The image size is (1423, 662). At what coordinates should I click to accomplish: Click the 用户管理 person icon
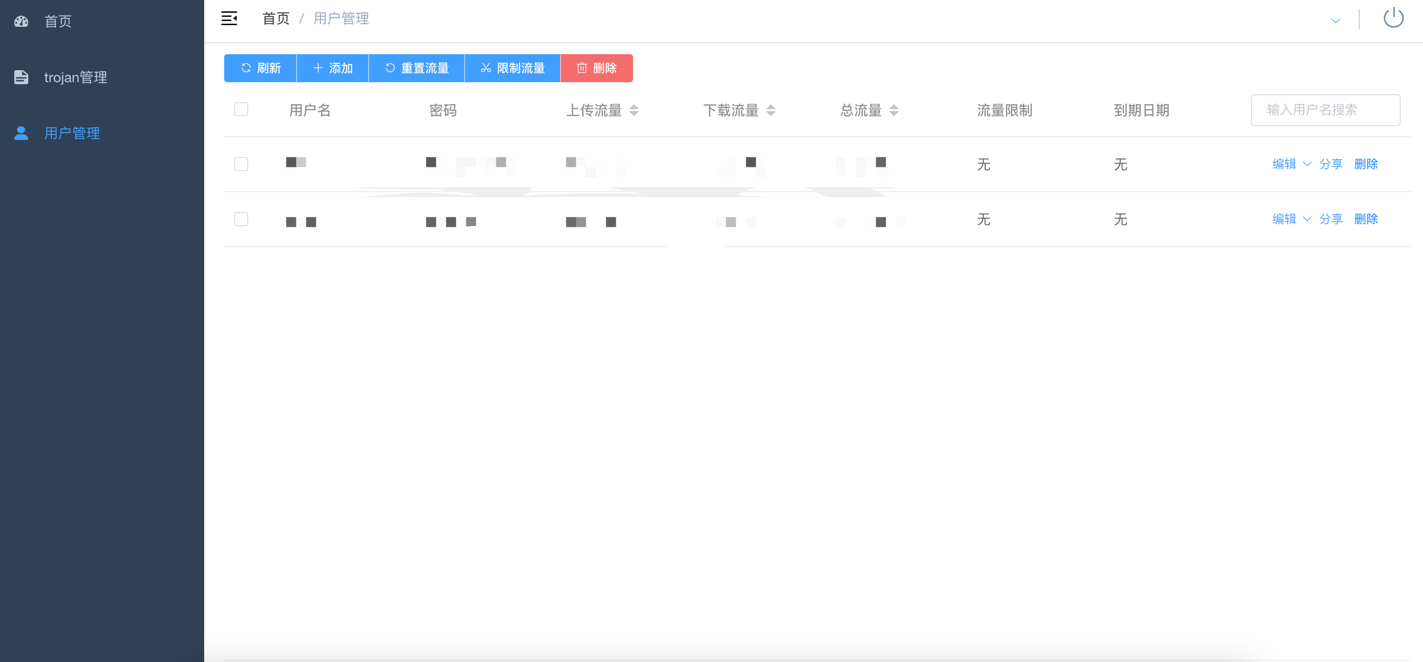[x=21, y=133]
